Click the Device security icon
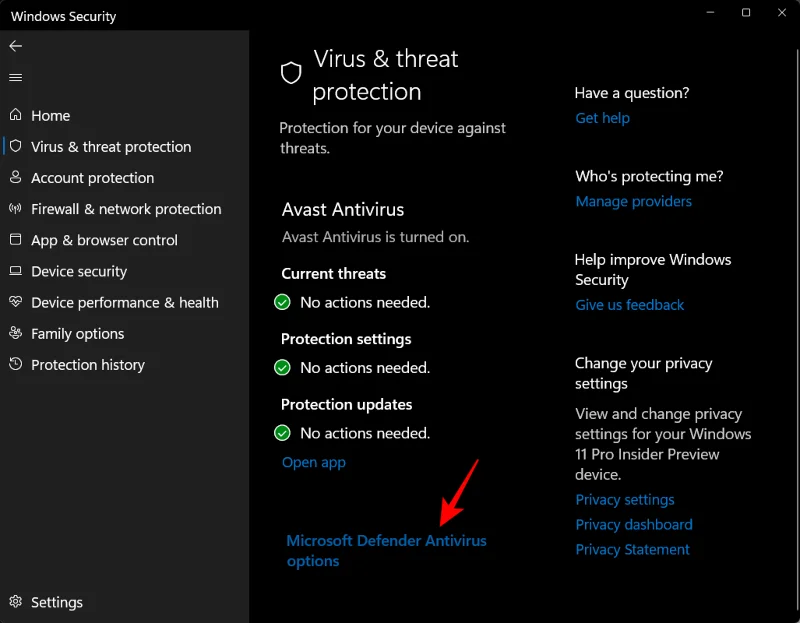 (x=15, y=271)
